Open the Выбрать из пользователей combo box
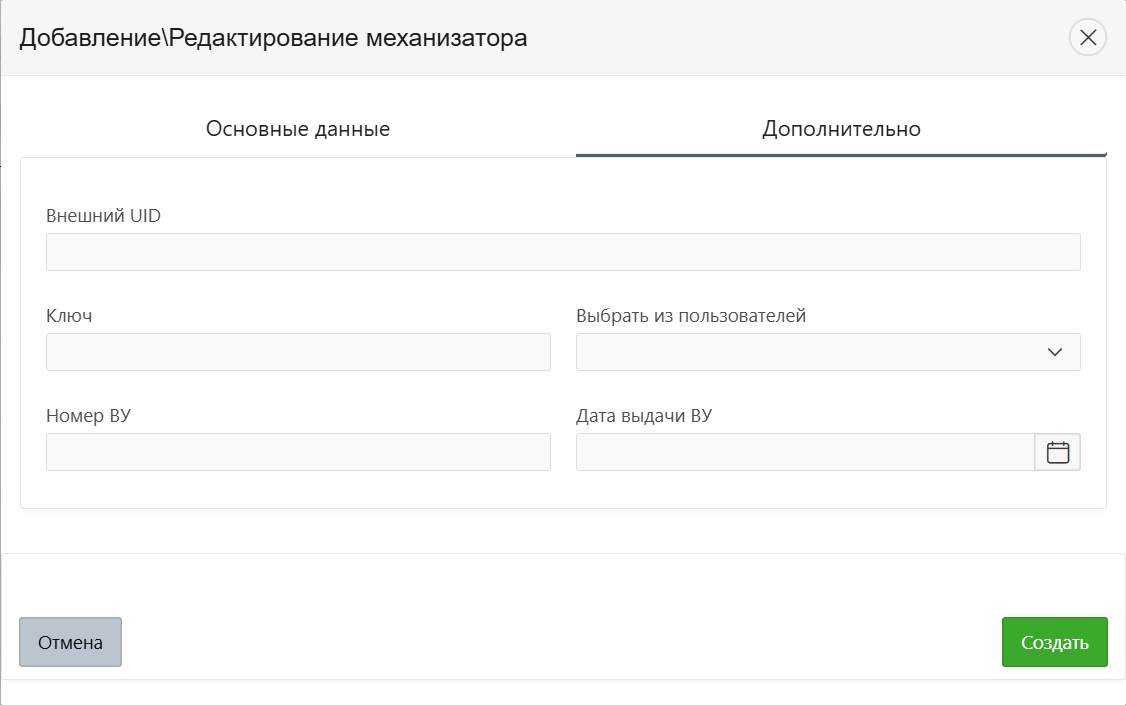1126x705 pixels. point(810,352)
